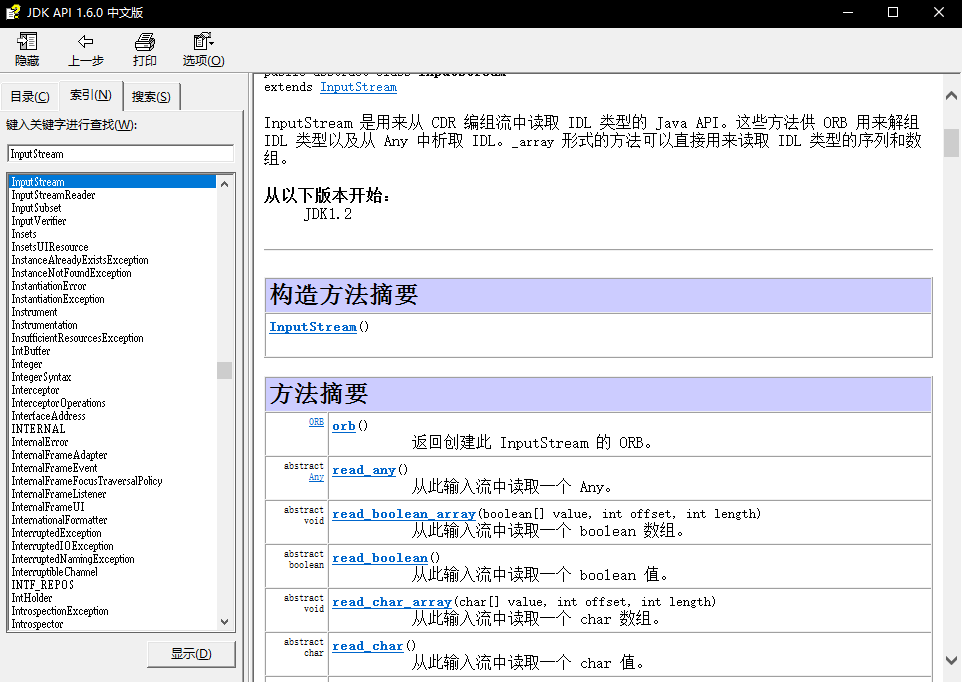The image size is (962, 682).
Task: Open the read_boolean_array method link
Action: (x=404, y=515)
